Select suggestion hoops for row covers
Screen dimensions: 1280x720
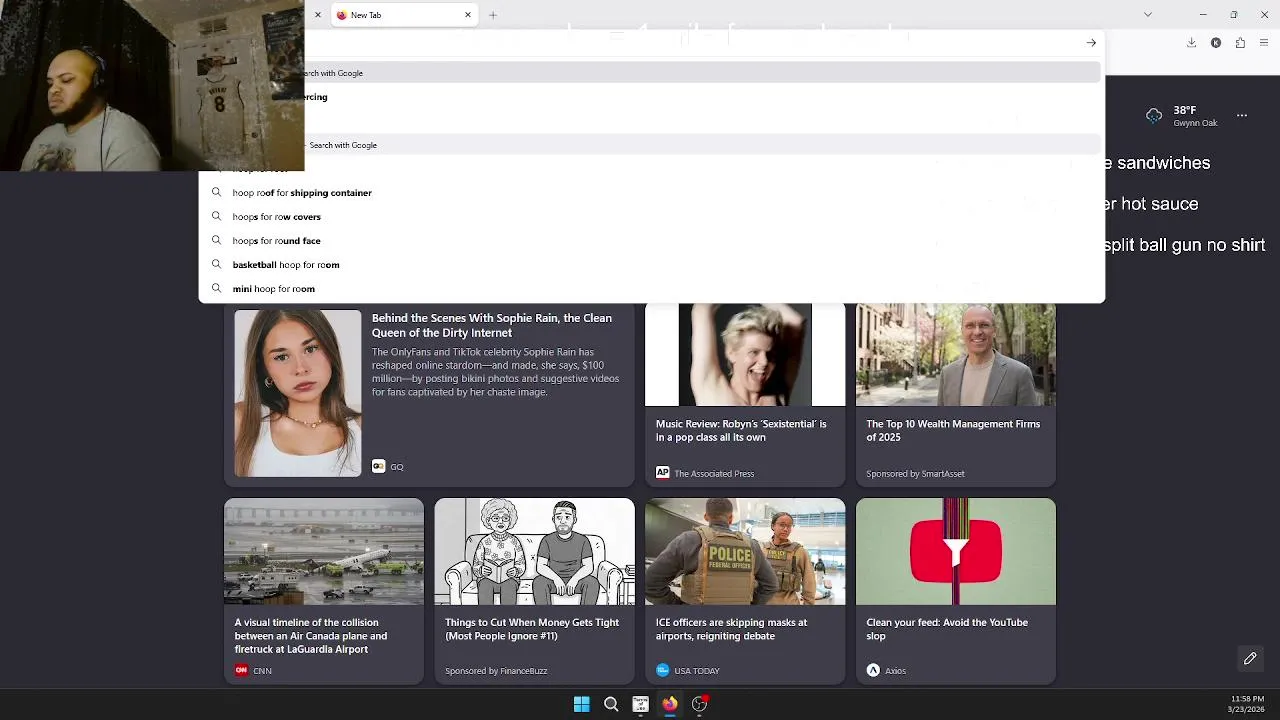coord(652,217)
